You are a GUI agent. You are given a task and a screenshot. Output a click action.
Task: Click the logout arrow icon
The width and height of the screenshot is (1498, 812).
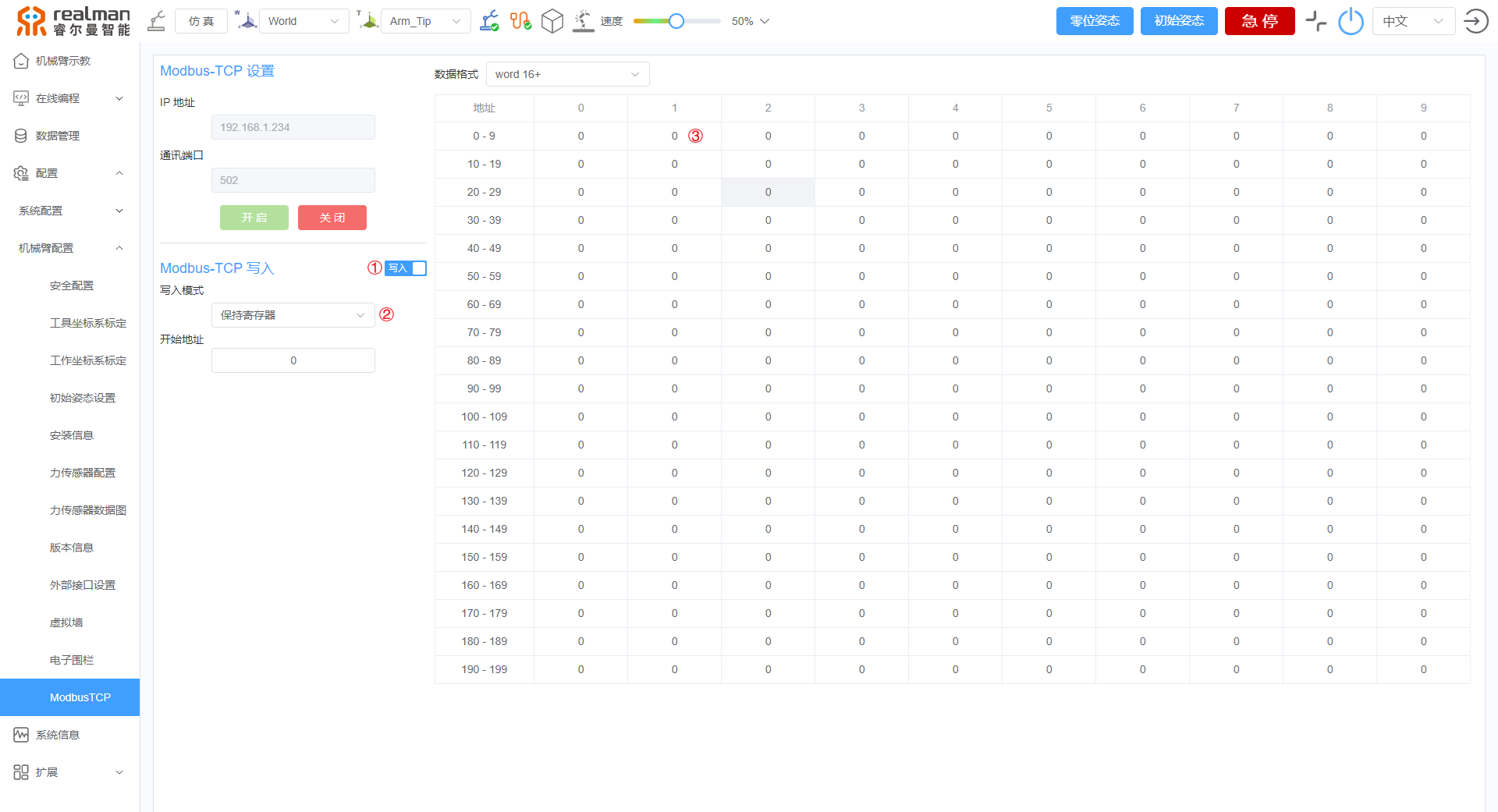click(1475, 21)
